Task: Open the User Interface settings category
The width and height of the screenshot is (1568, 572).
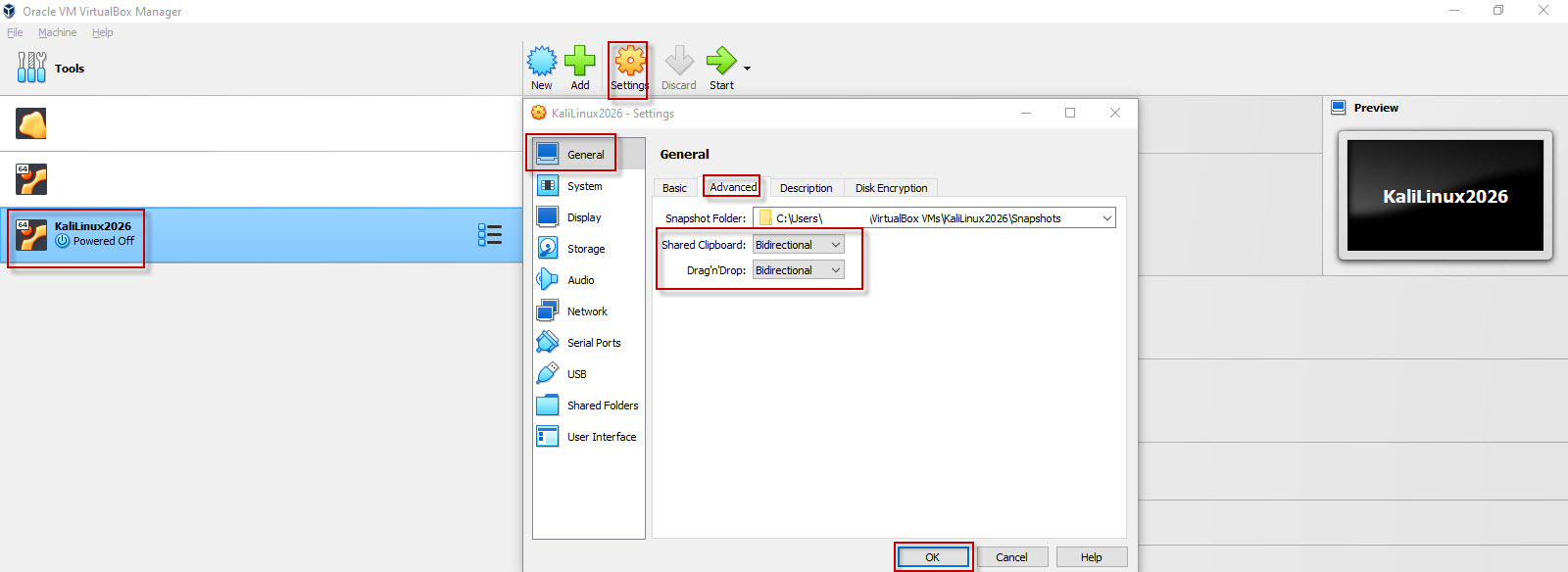Action: pos(588,437)
